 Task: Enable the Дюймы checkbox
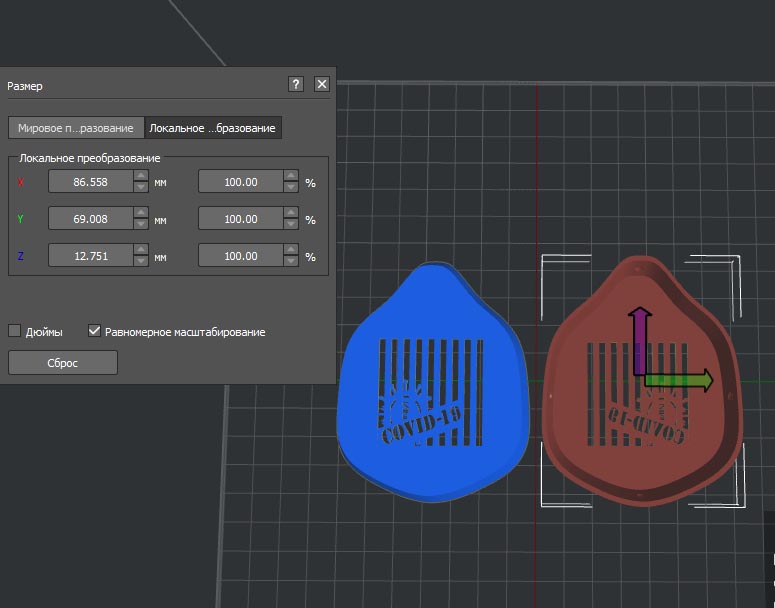[15, 331]
